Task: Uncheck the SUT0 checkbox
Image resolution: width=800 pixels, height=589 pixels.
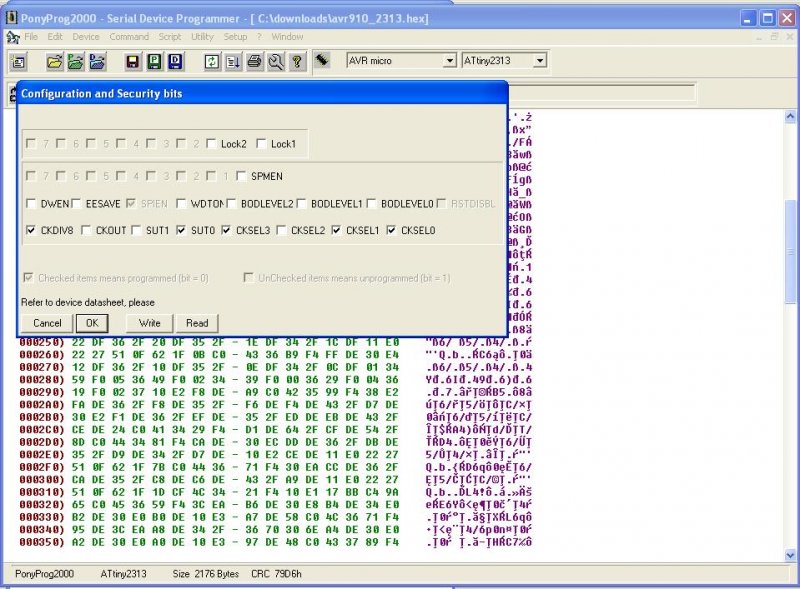Action: click(181, 230)
